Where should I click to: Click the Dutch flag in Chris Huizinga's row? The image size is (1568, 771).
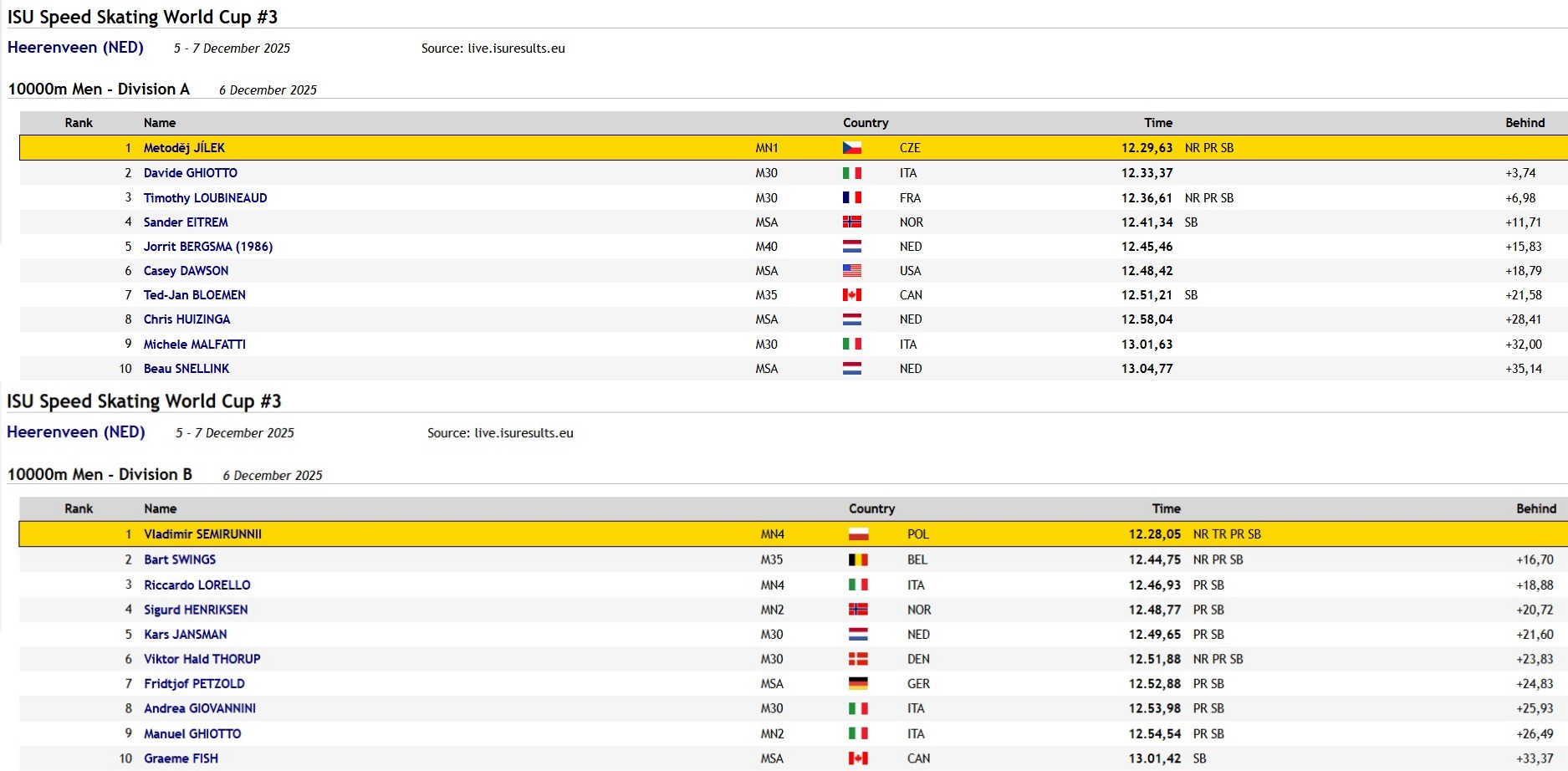tap(851, 319)
